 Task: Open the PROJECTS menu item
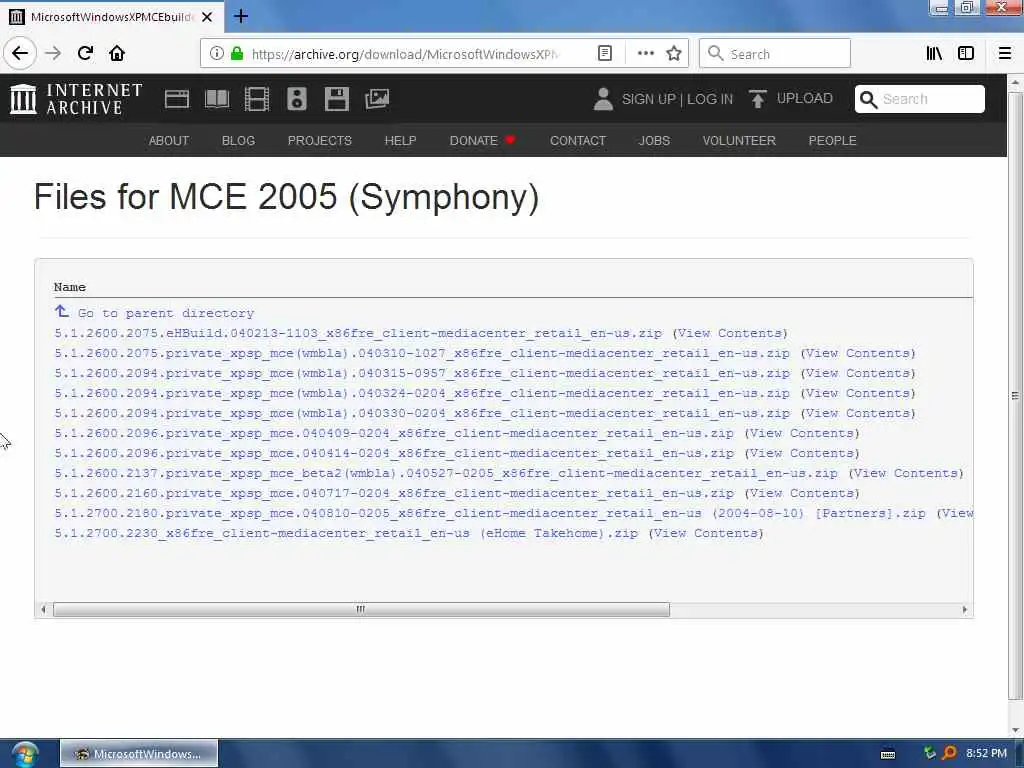point(319,140)
